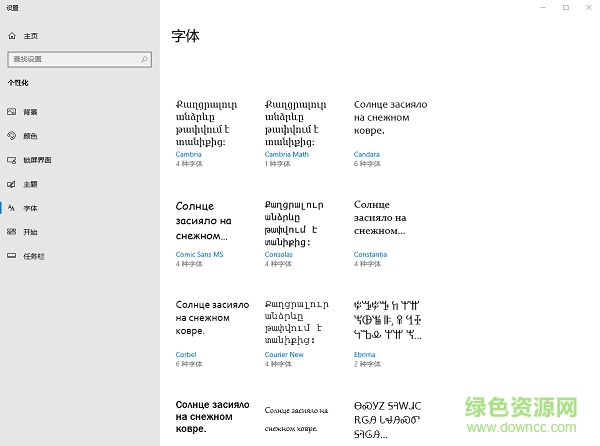Click the Cambria font preview sample

pyautogui.click(x=207, y=123)
